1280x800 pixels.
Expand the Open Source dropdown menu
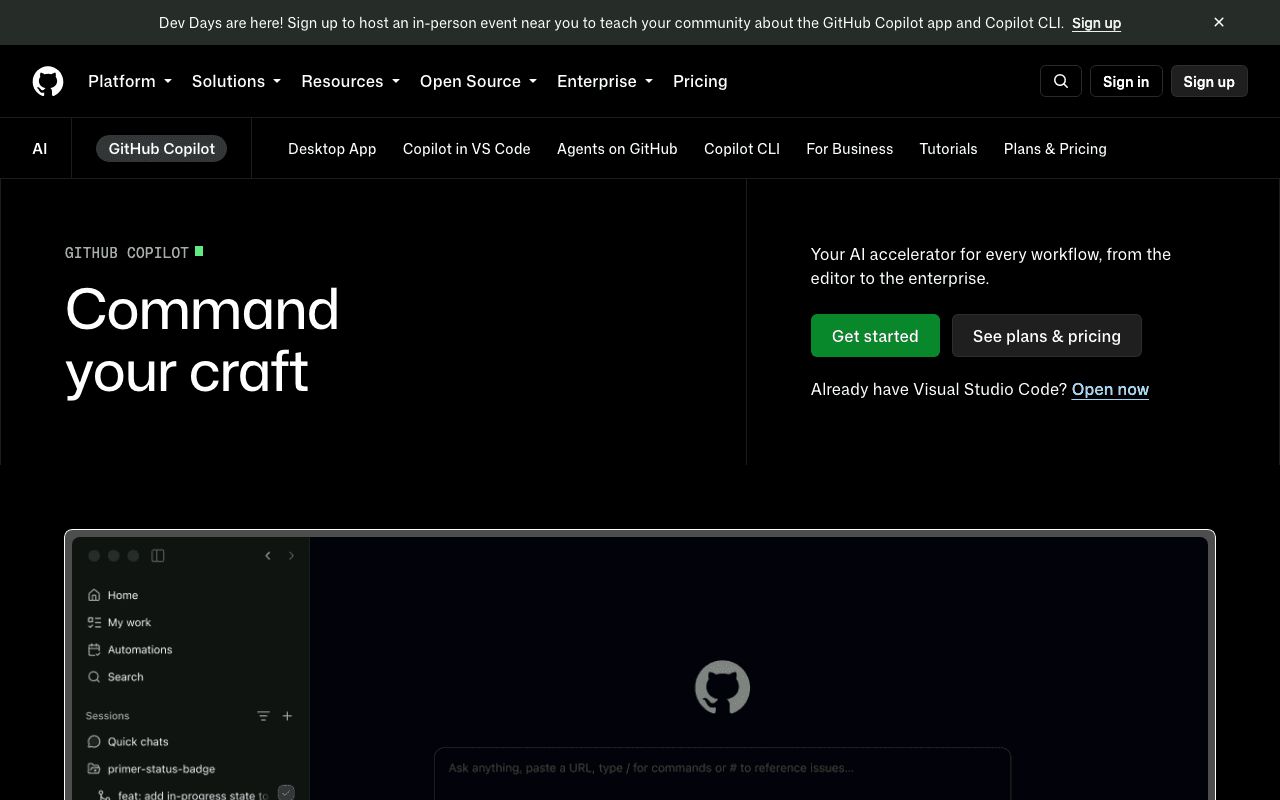(478, 81)
